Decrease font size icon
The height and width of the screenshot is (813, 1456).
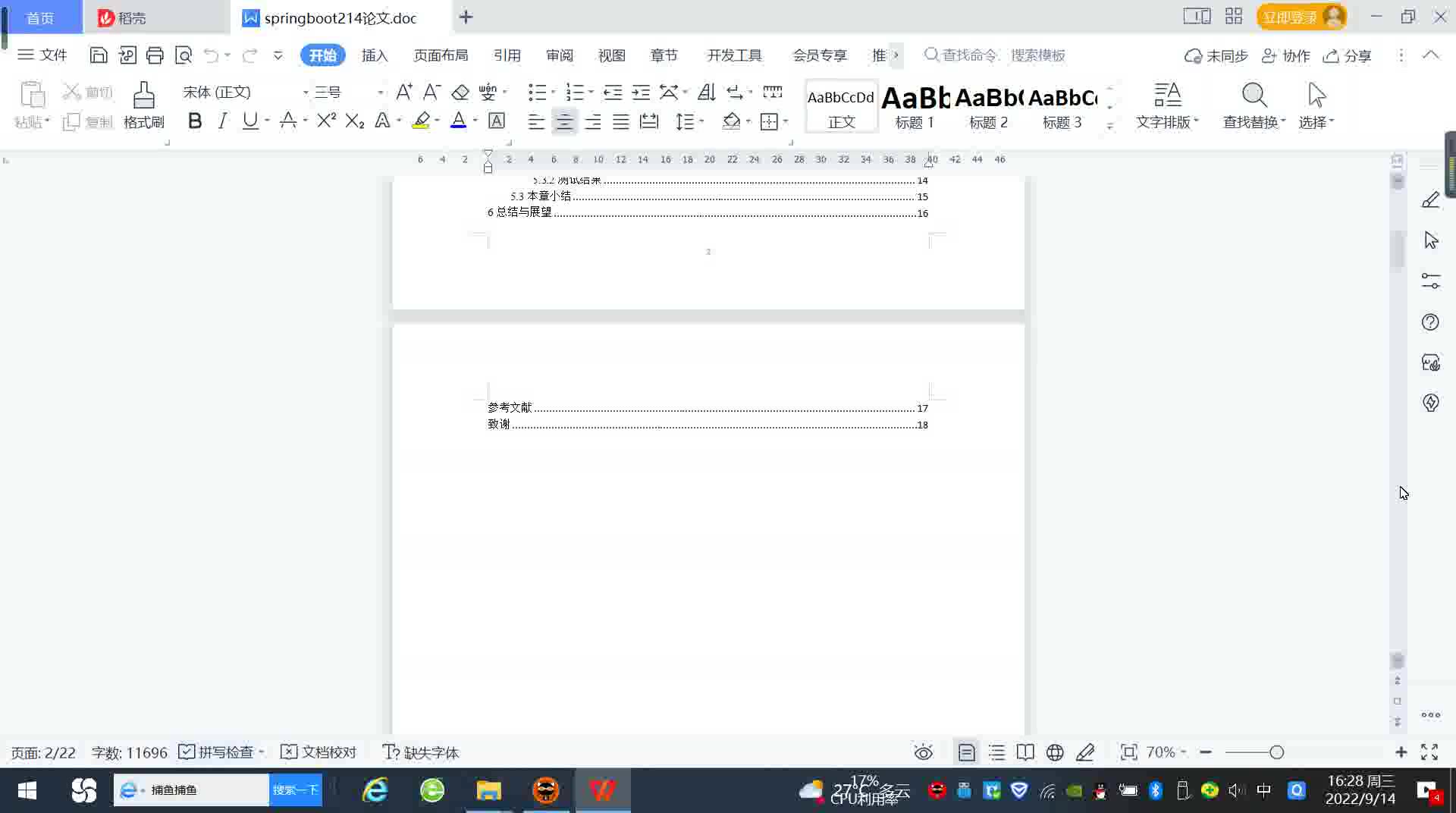(431, 93)
